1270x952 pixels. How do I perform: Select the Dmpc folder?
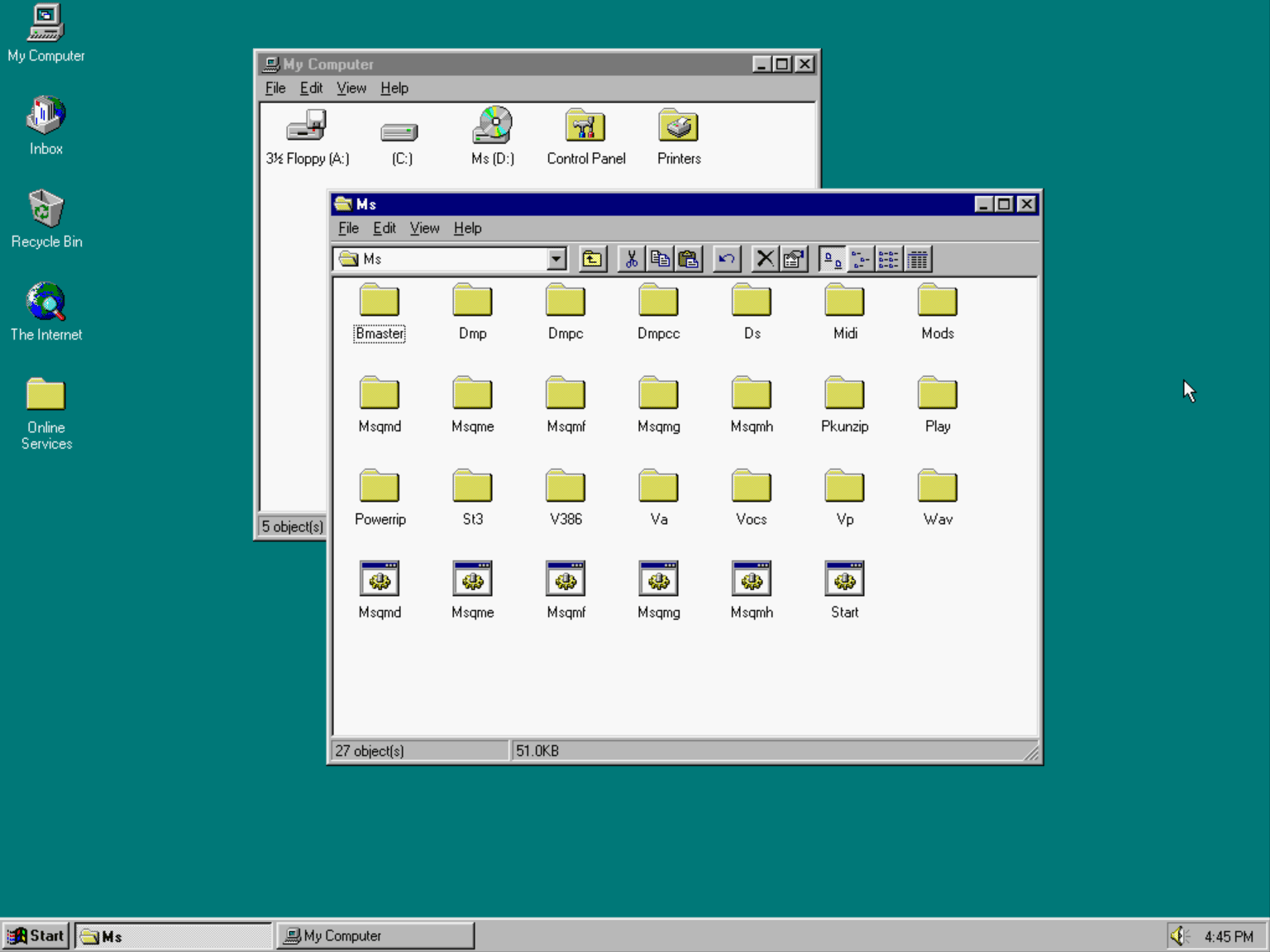pos(566,312)
